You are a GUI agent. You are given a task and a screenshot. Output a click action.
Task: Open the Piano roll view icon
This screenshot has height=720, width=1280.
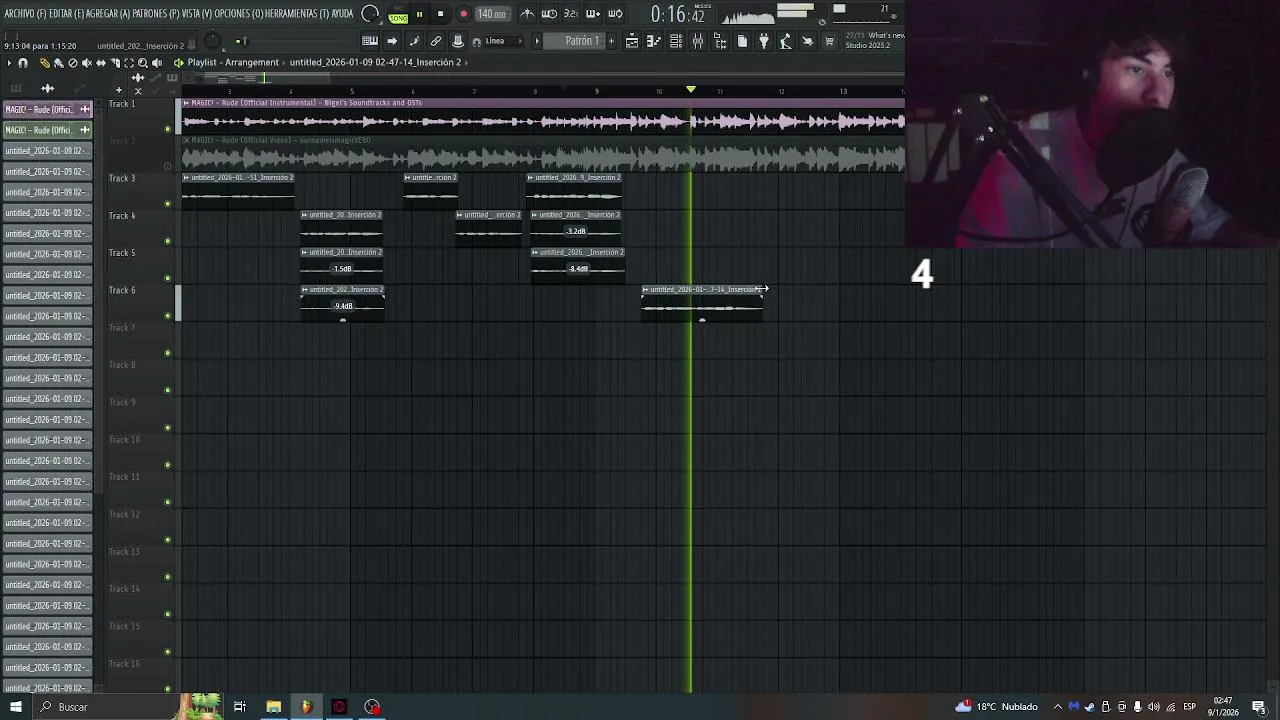coord(654,41)
